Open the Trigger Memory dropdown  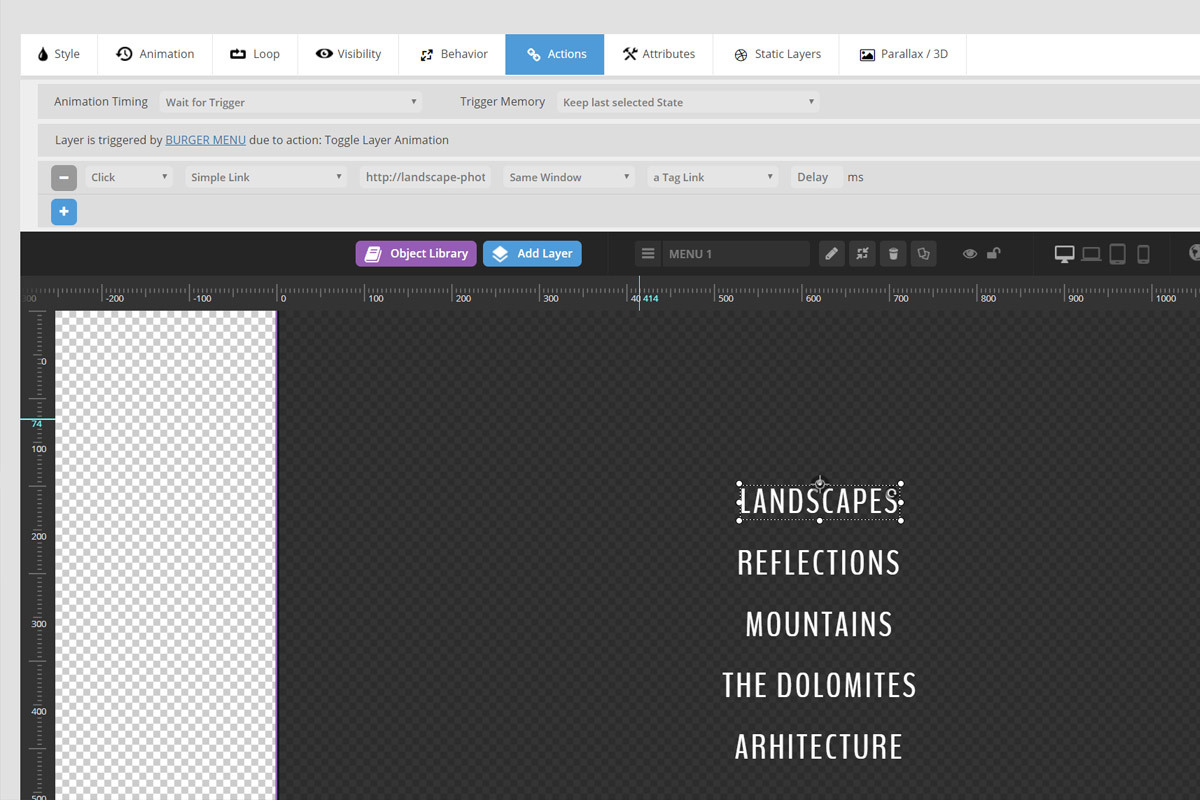coord(687,102)
